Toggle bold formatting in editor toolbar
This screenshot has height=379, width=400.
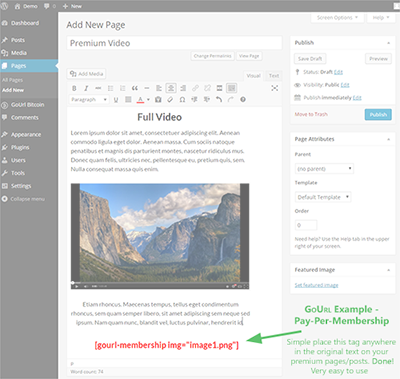(x=74, y=88)
